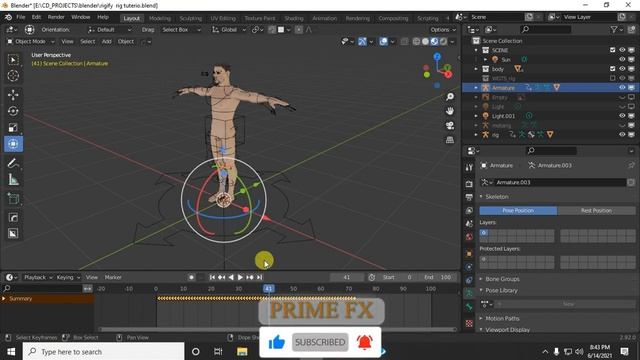Open the Bone properties tab

[x=469, y=307]
